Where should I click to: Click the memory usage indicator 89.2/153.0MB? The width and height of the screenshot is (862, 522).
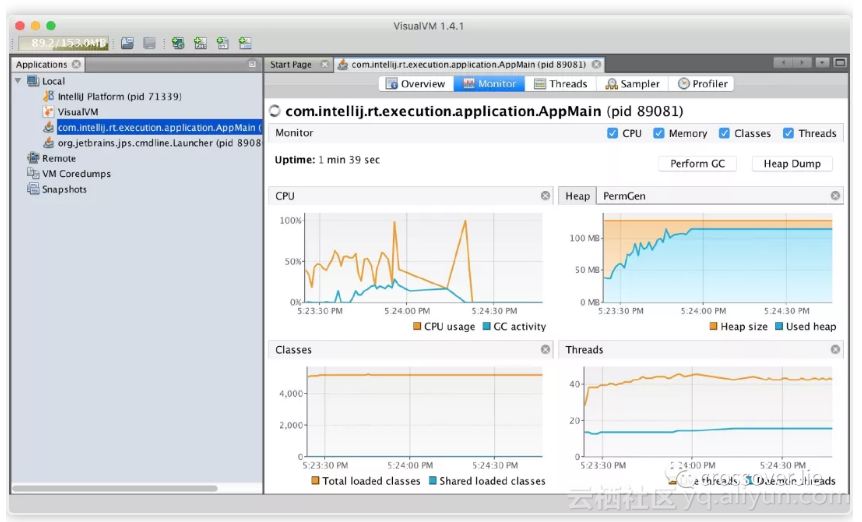pyautogui.click(x=63, y=43)
